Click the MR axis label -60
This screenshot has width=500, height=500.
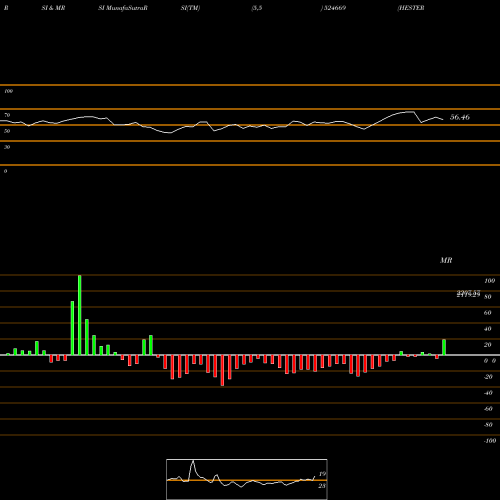[x=488, y=409]
